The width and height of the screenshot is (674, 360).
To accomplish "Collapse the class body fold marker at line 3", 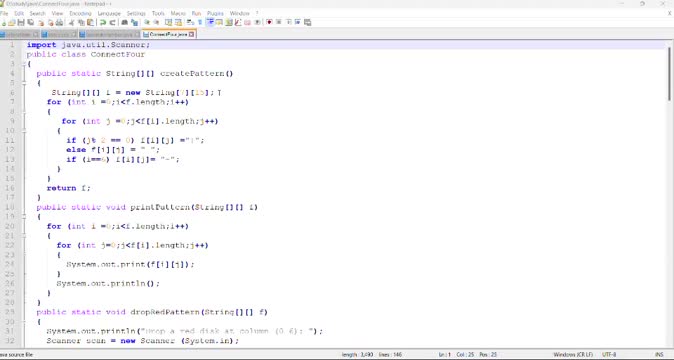I will click(x=24, y=64).
